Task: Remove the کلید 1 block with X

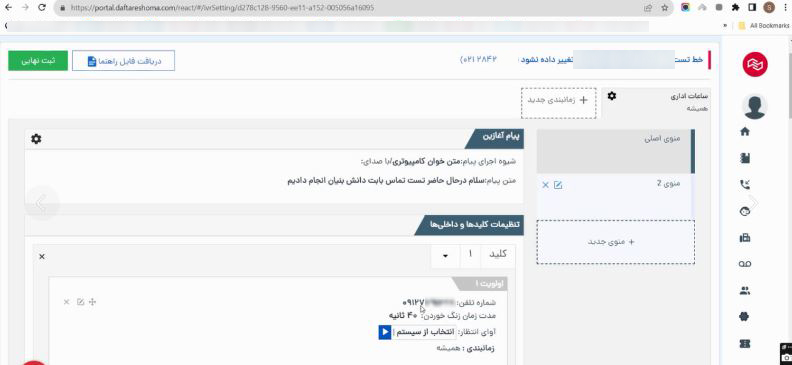Action: tap(42, 256)
